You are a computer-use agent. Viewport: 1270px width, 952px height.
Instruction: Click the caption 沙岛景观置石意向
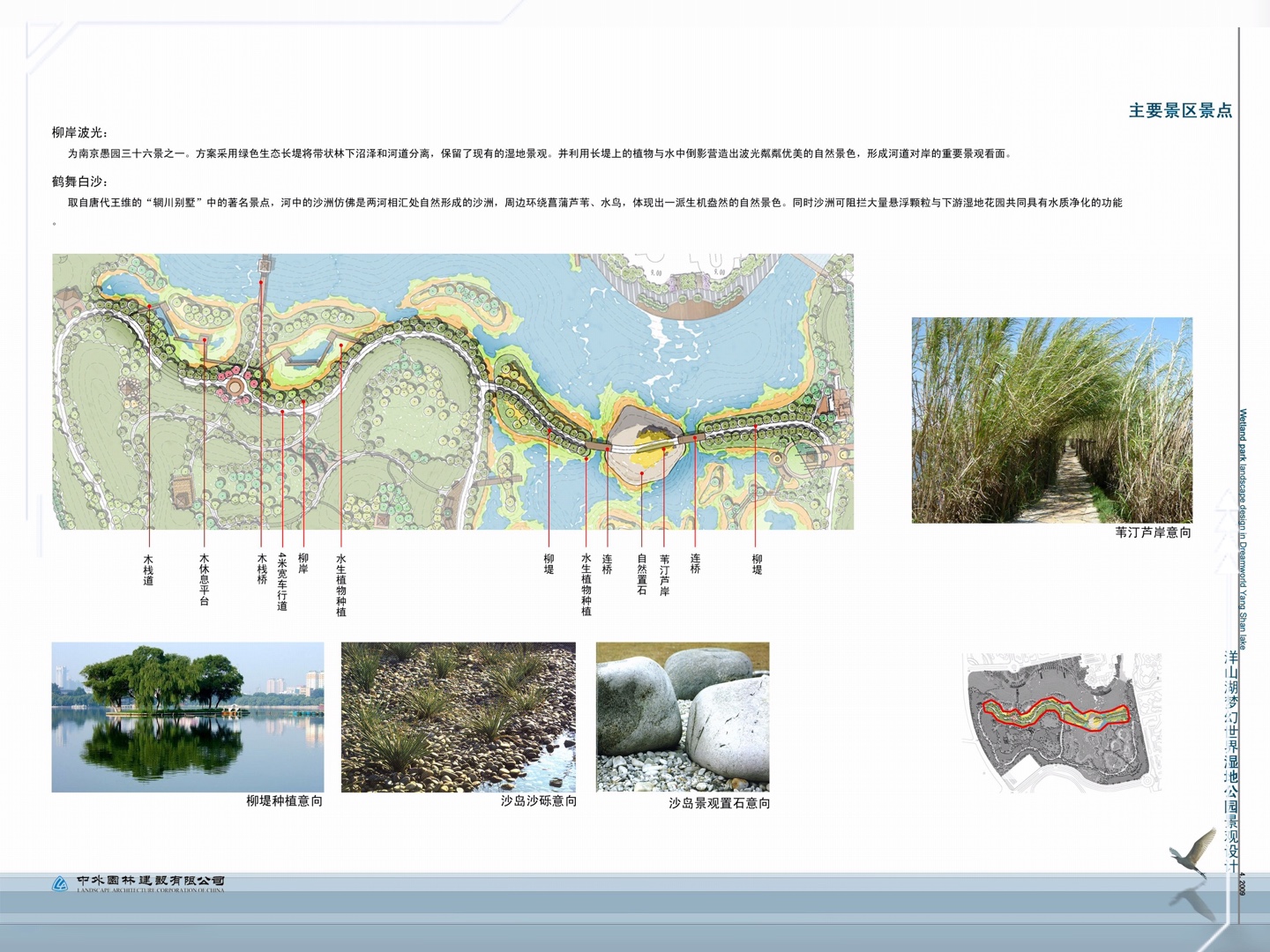719,803
